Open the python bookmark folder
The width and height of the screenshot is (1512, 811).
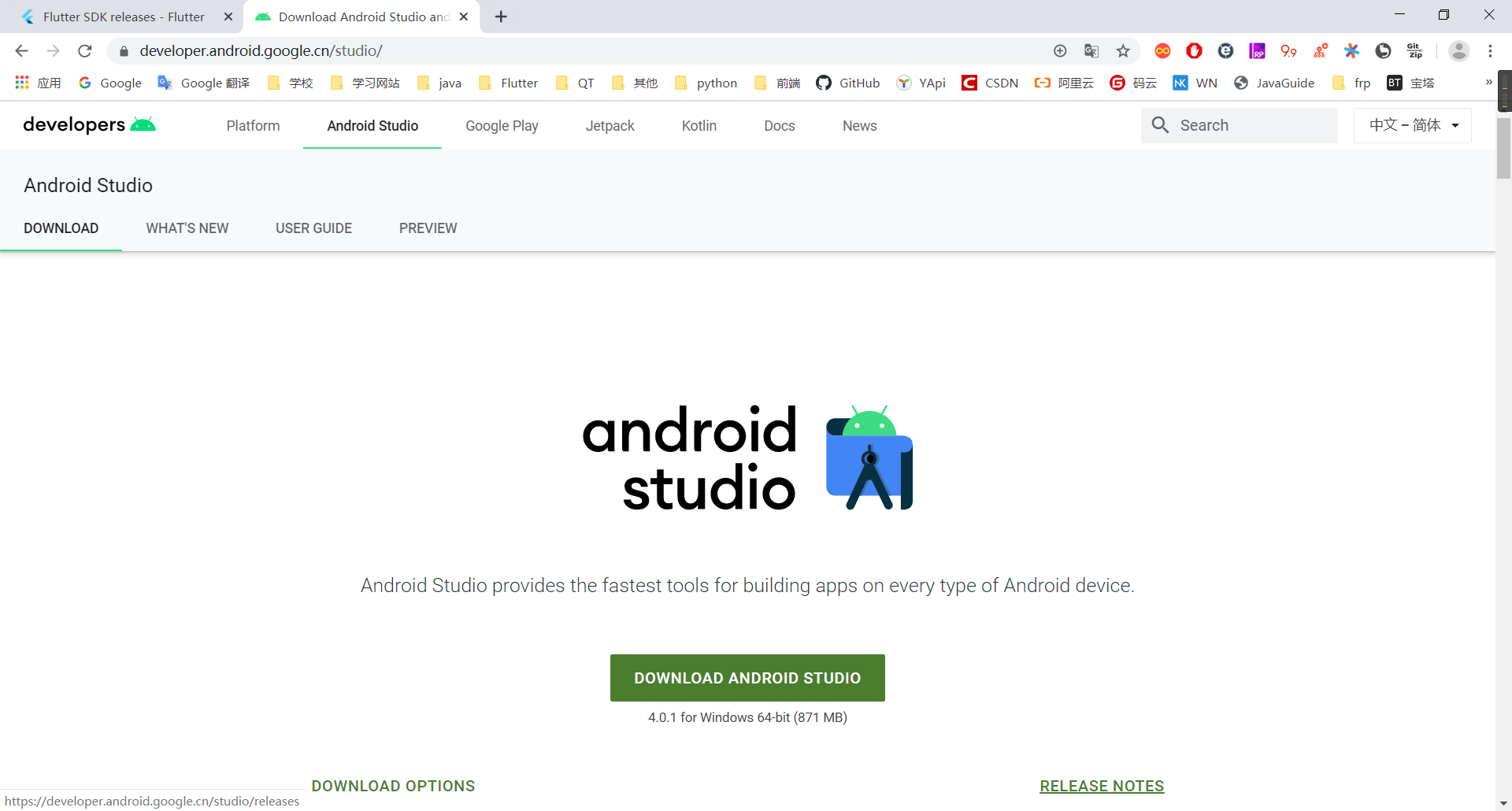pos(706,83)
